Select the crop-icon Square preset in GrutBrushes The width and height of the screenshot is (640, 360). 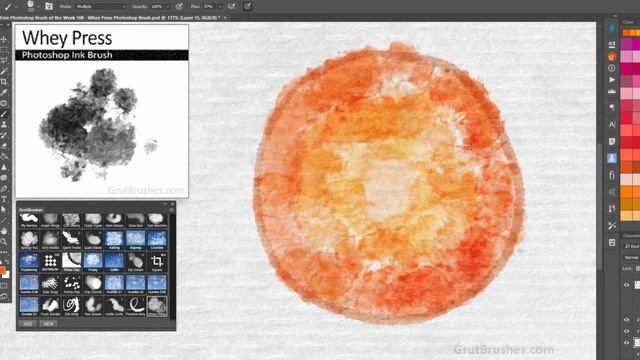tap(157, 261)
